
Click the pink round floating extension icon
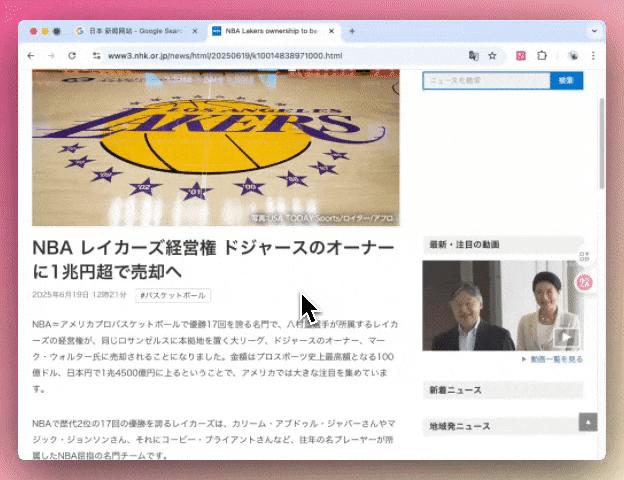click(x=585, y=282)
